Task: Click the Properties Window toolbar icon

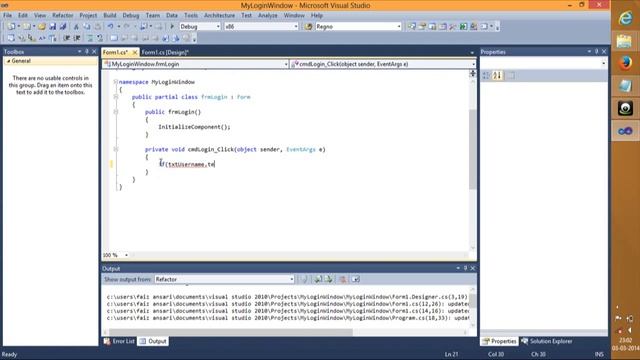Action: (x=422, y=27)
